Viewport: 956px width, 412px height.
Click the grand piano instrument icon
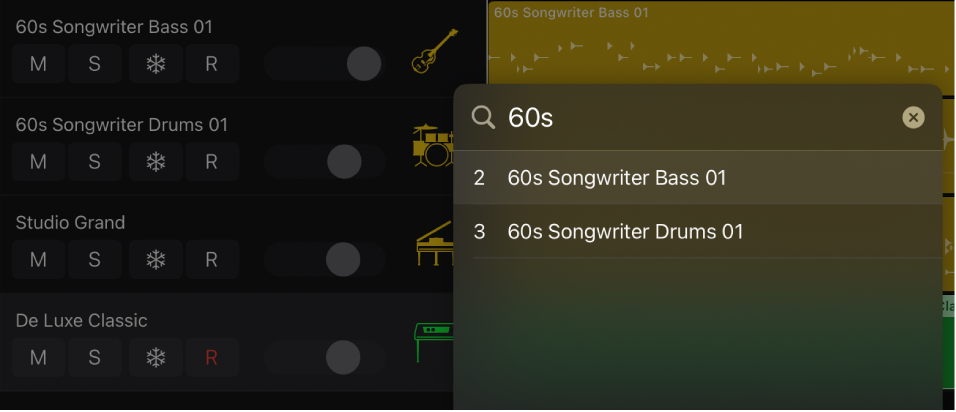click(434, 245)
